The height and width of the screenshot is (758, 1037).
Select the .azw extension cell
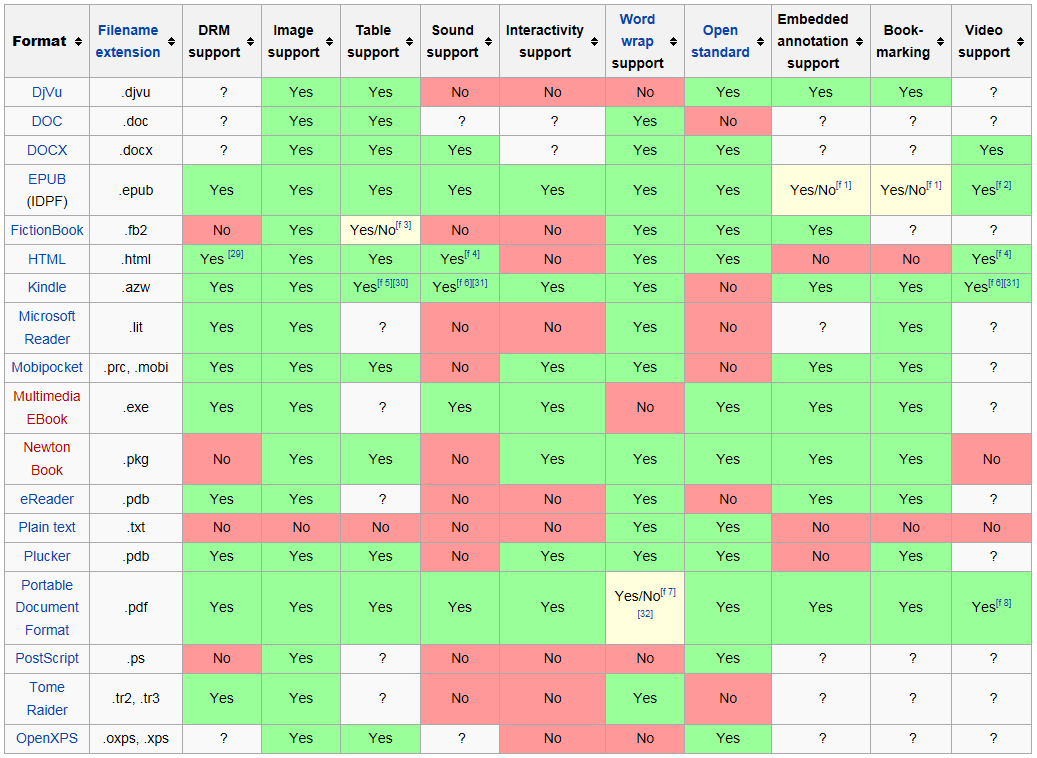click(x=136, y=287)
